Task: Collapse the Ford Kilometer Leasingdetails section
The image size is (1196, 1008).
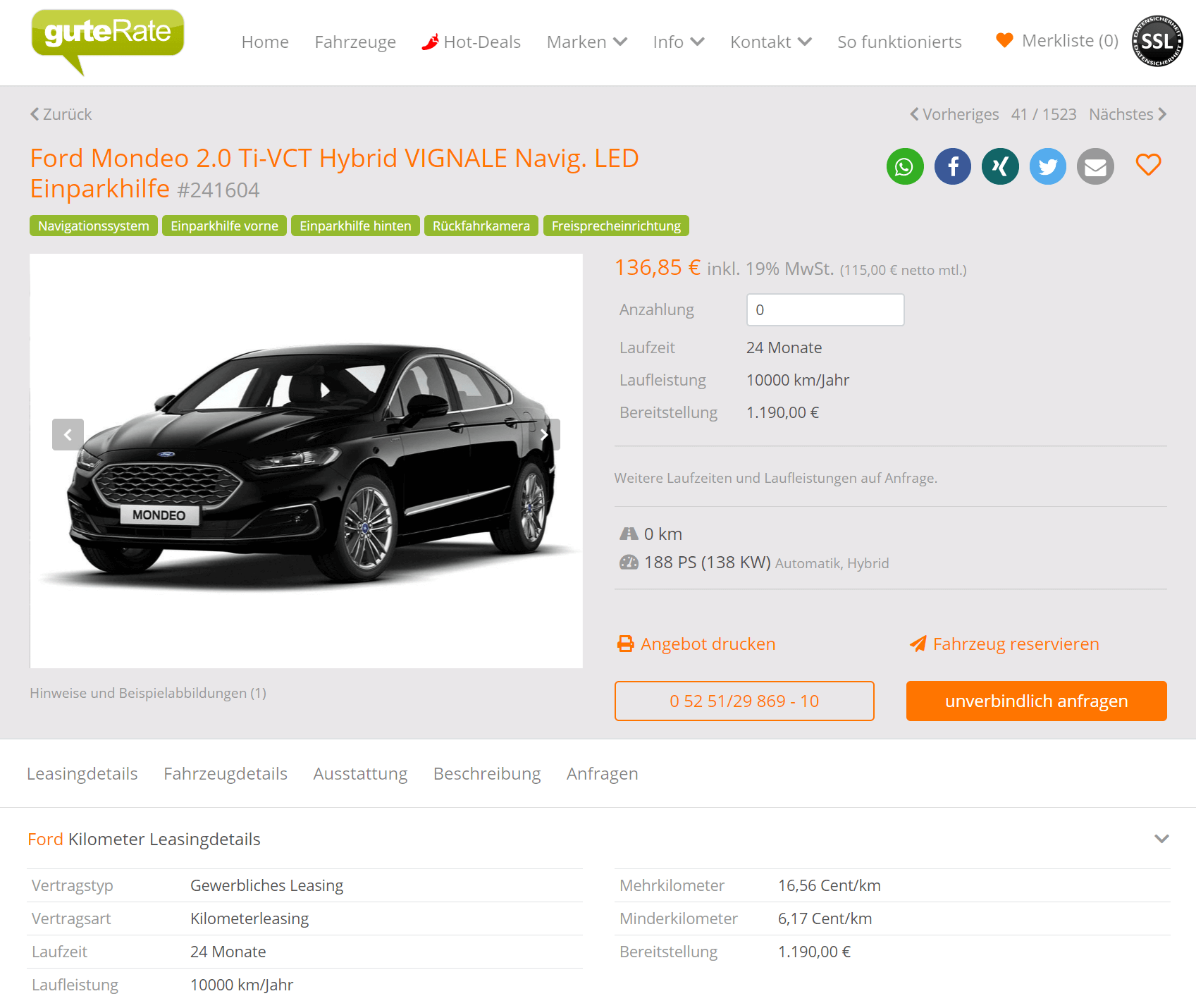Action: 1161,839
